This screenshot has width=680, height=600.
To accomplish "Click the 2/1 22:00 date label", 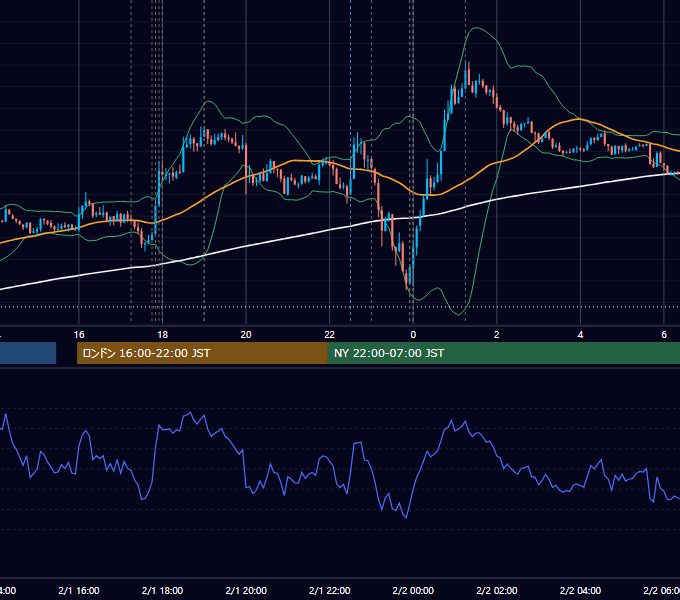I will [330, 590].
